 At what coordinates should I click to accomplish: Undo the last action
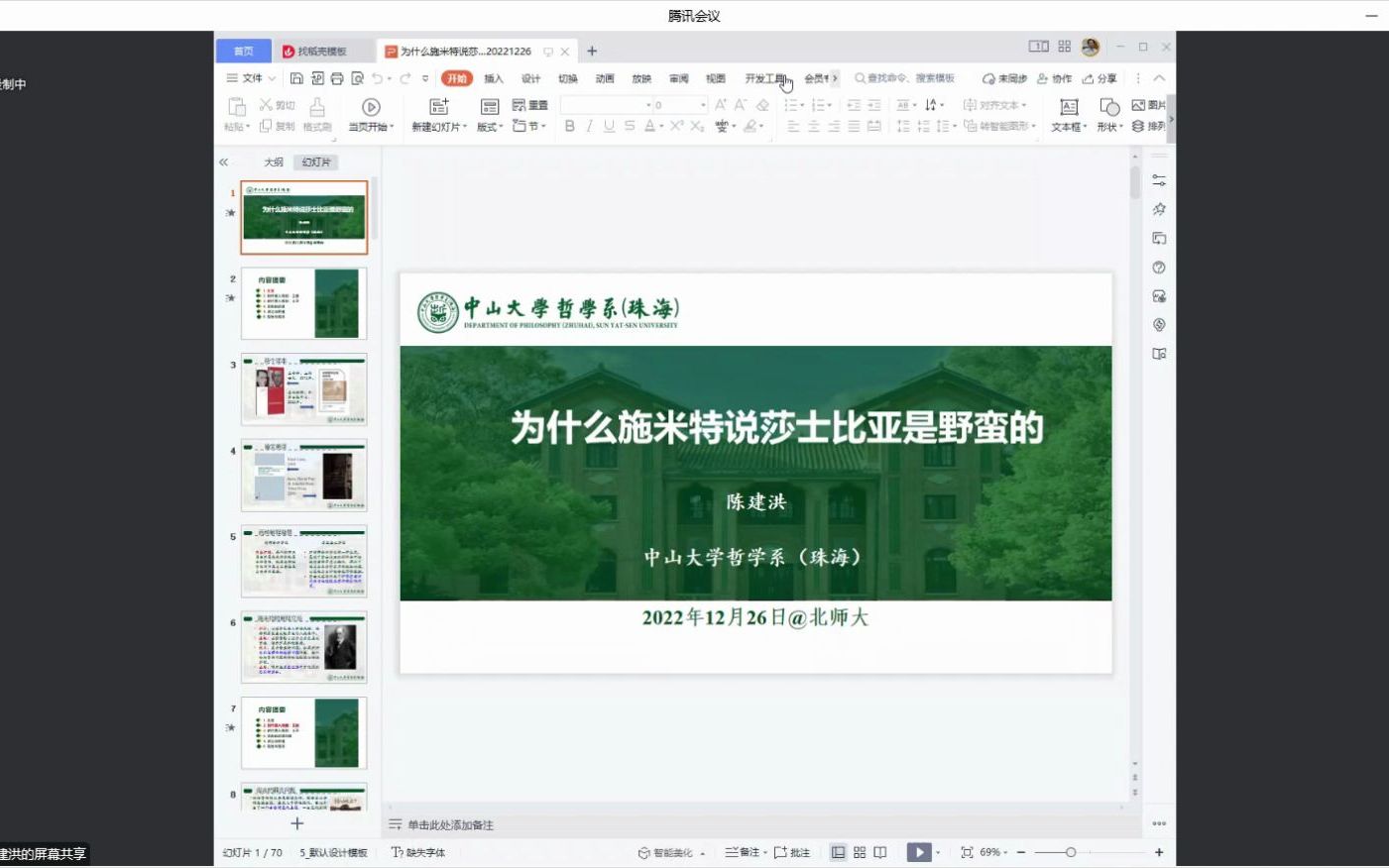coord(377,78)
